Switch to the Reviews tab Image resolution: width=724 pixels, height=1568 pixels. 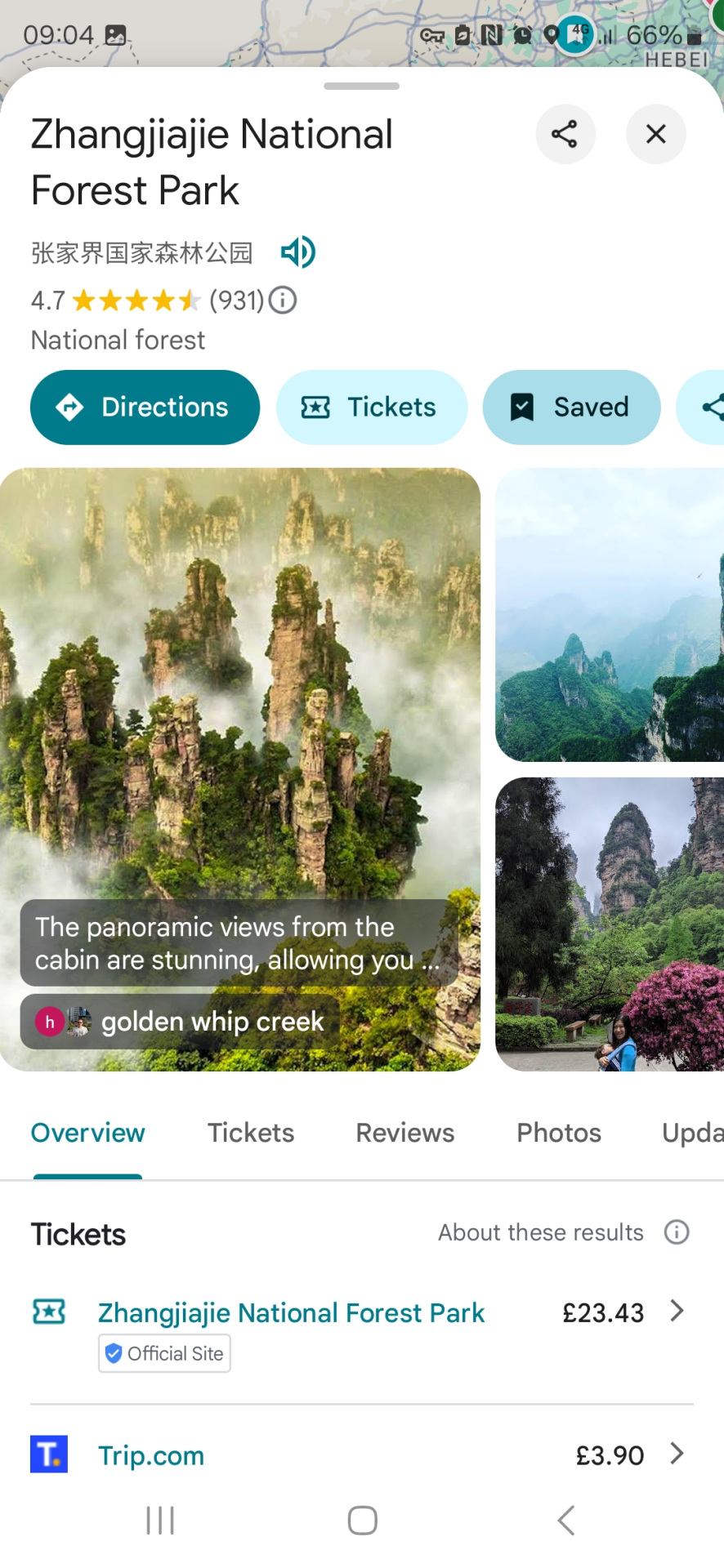[405, 1133]
